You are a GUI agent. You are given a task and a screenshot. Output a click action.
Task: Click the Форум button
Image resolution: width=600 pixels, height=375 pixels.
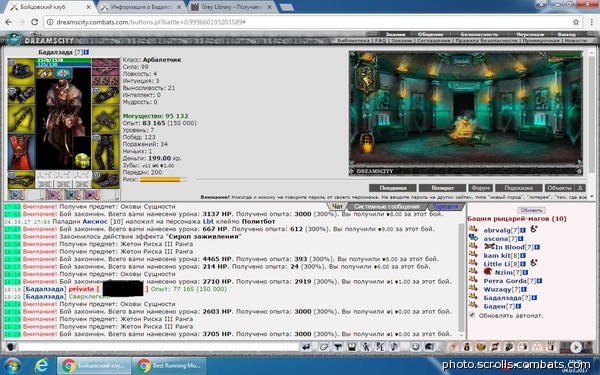click(x=481, y=188)
